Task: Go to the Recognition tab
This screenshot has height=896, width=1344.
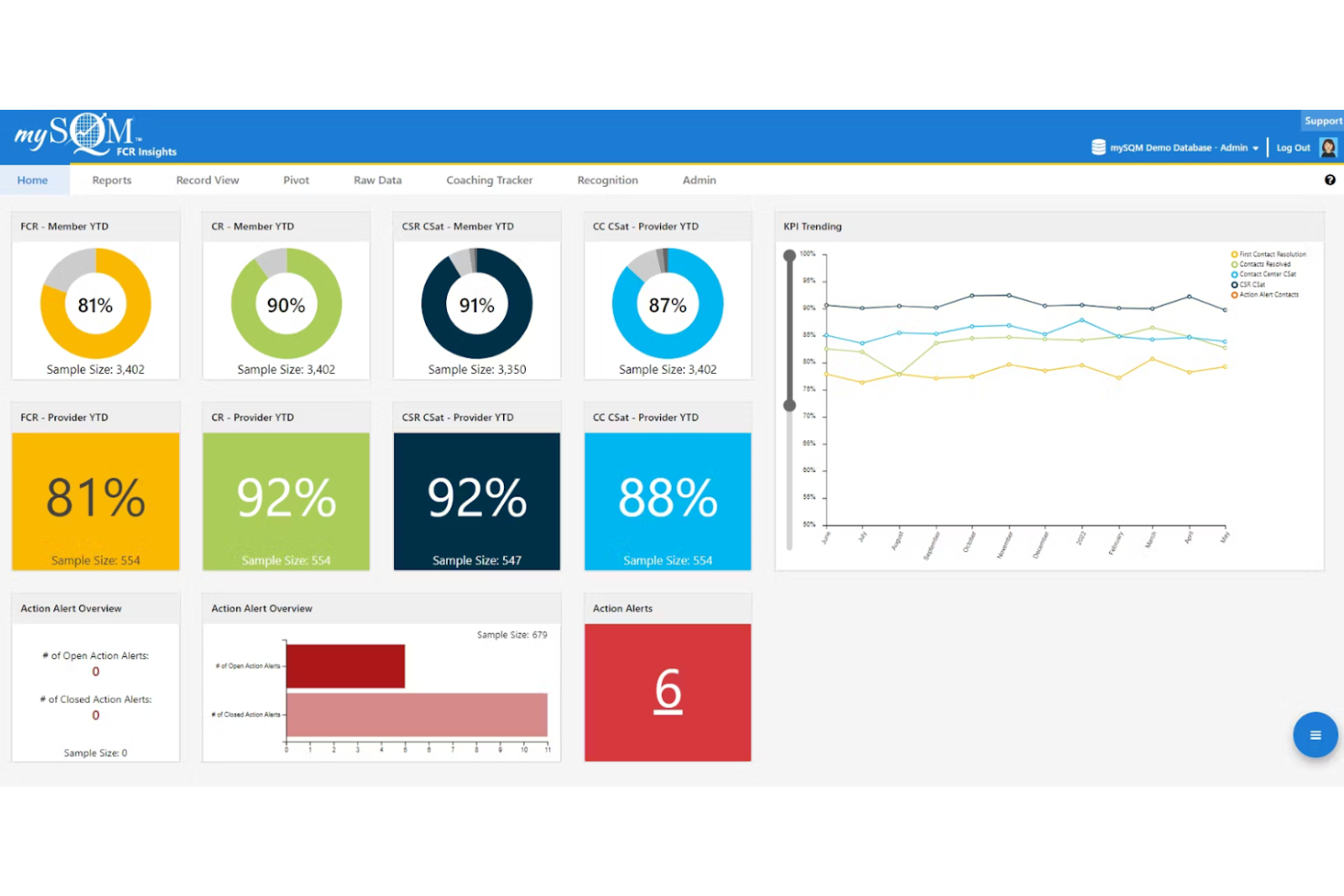Action: [608, 180]
